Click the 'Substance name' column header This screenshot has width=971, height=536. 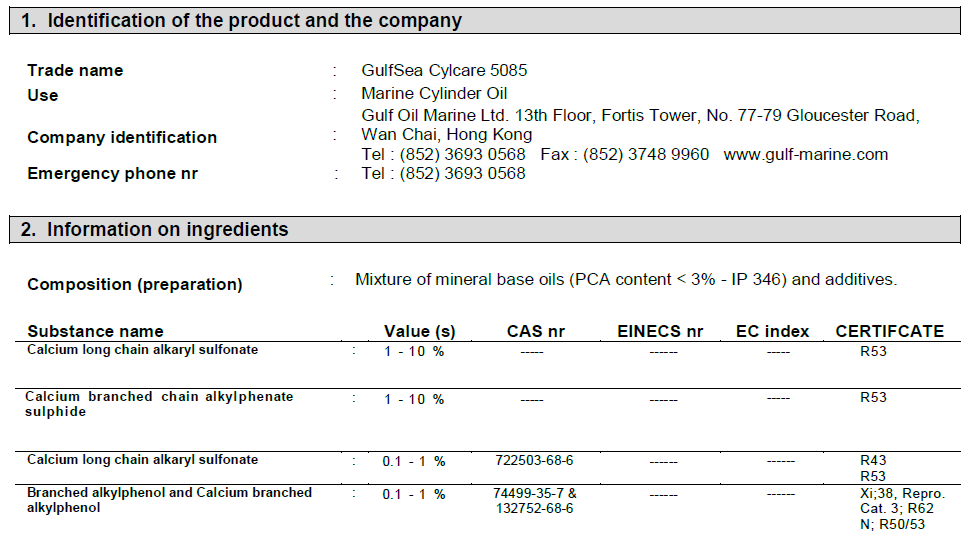95,332
